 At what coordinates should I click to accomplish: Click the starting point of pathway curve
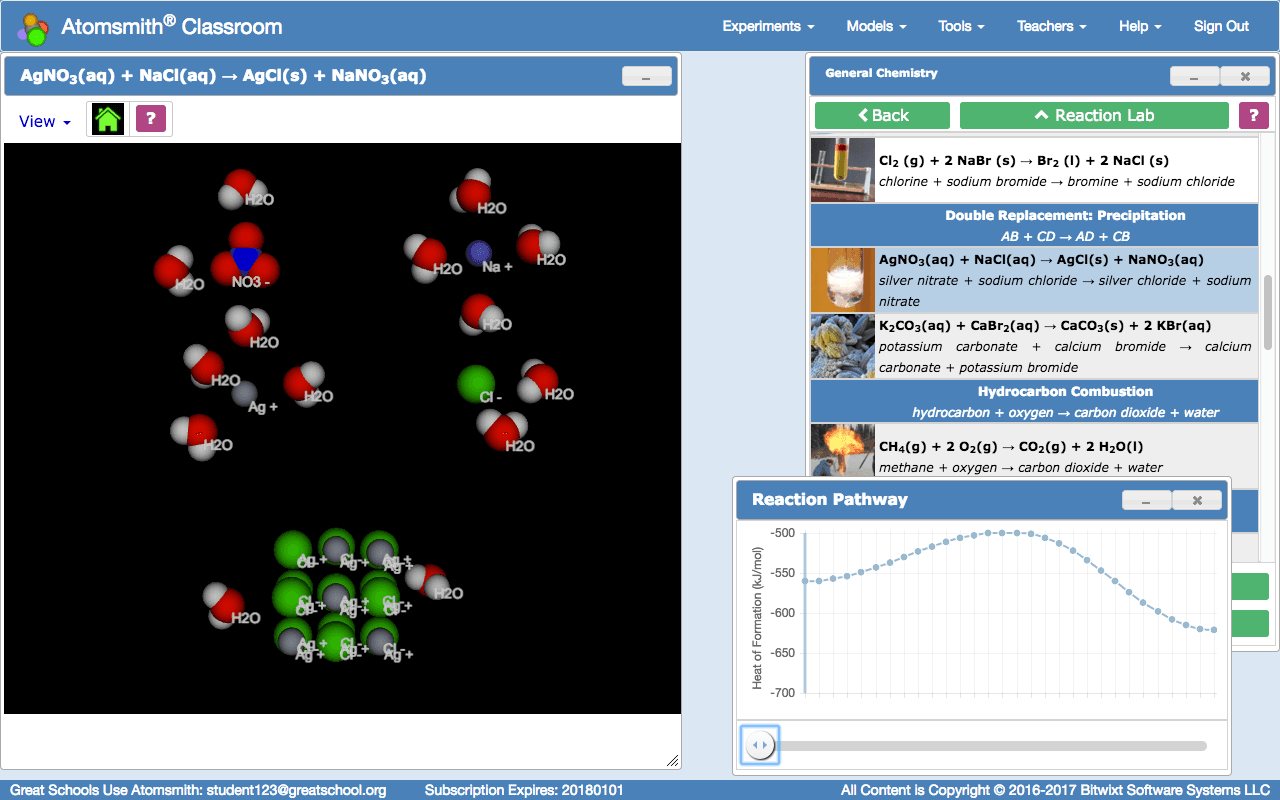tap(806, 580)
